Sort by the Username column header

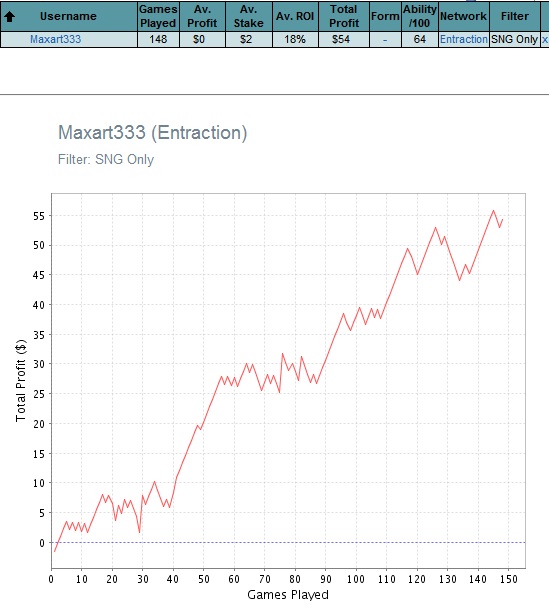(x=68, y=16)
